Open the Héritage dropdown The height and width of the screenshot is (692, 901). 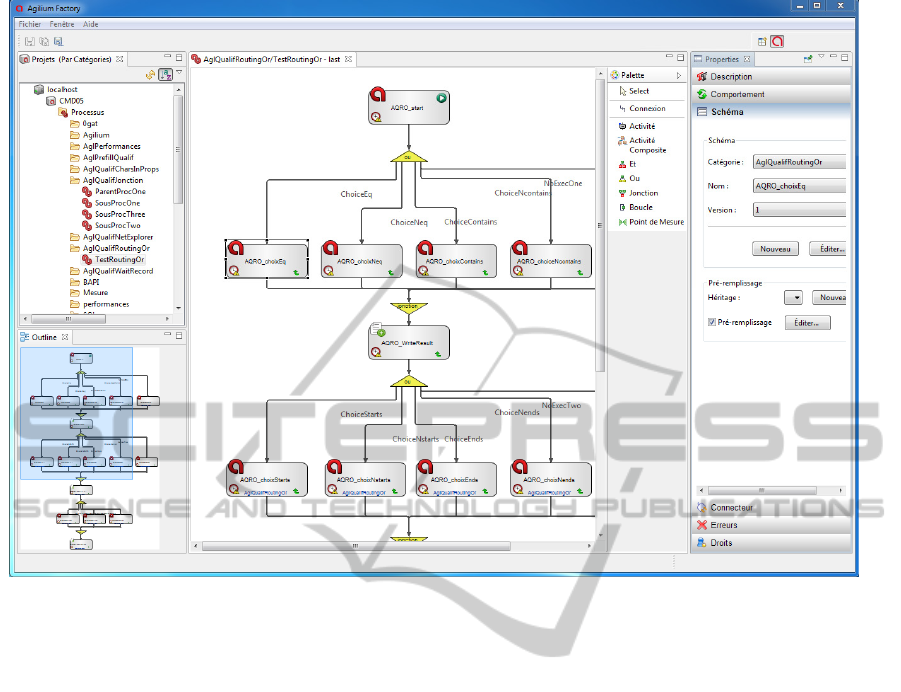point(793,297)
